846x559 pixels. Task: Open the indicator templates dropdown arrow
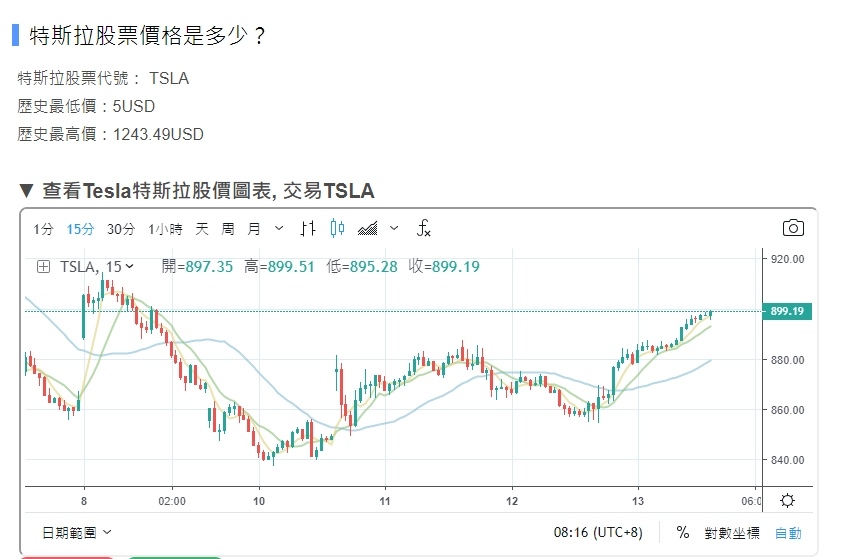pos(394,229)
